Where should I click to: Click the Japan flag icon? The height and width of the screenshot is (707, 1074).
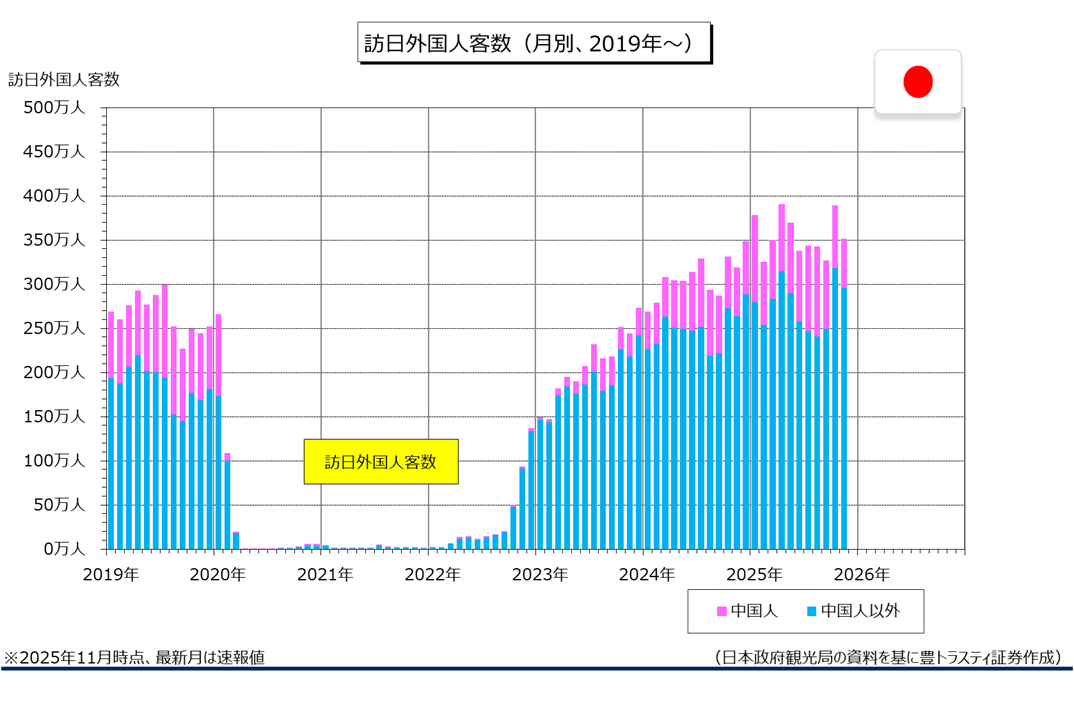917,82
